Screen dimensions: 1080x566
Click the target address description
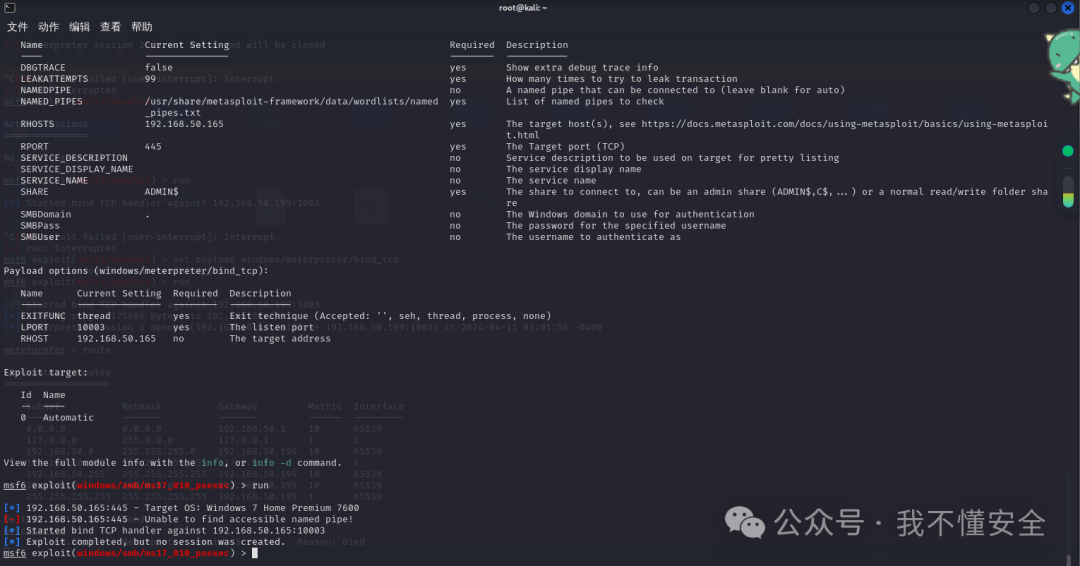point(280,338)
